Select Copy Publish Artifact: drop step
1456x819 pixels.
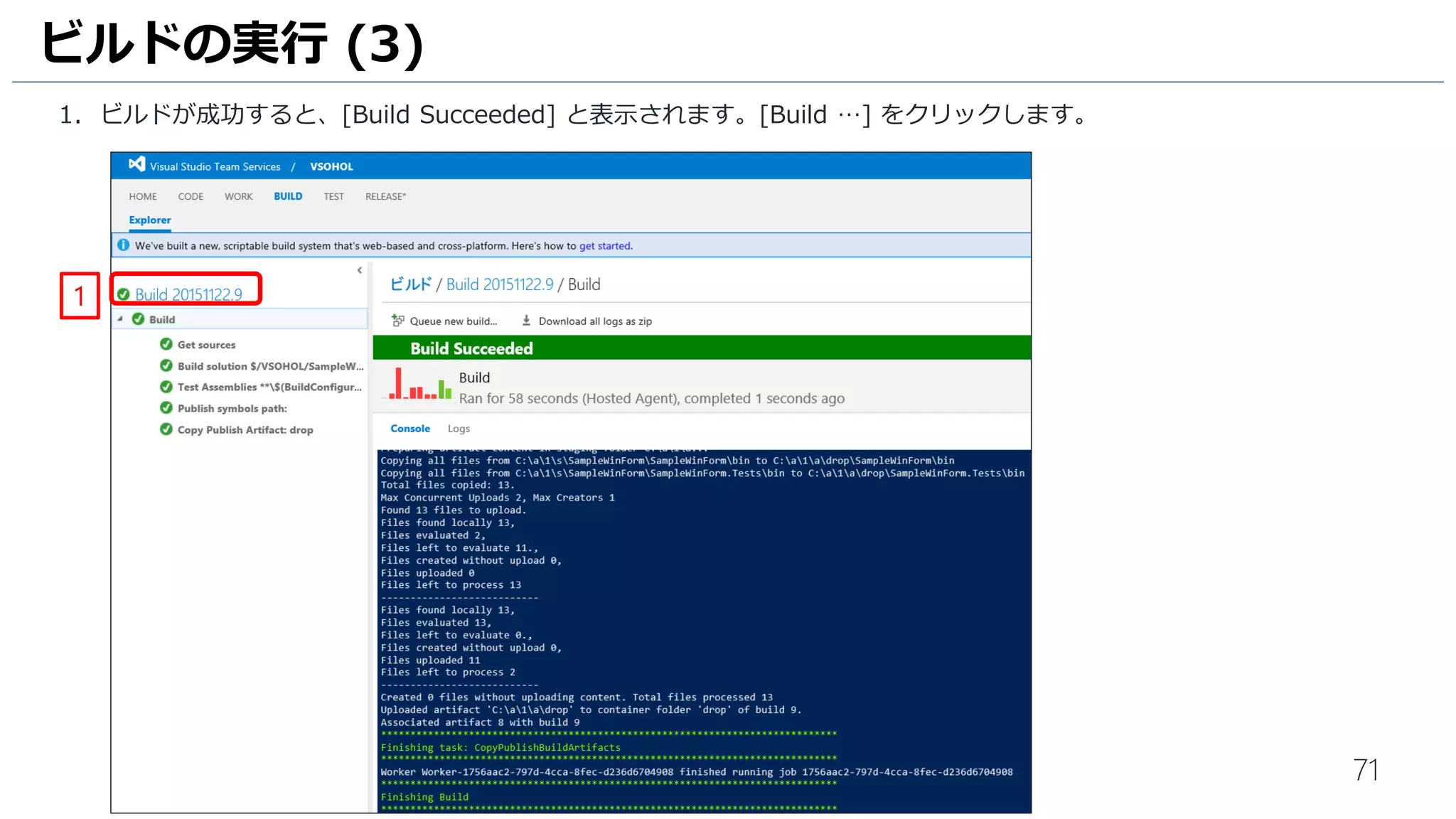[245, 430]
